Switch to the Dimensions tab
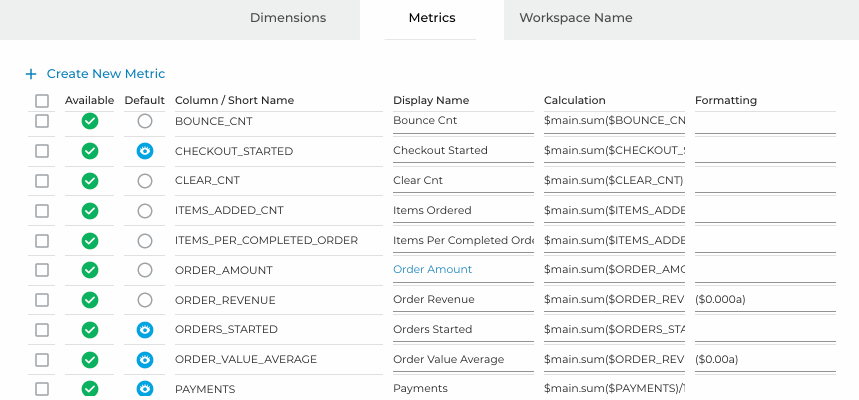 click(x=288, y=18)
